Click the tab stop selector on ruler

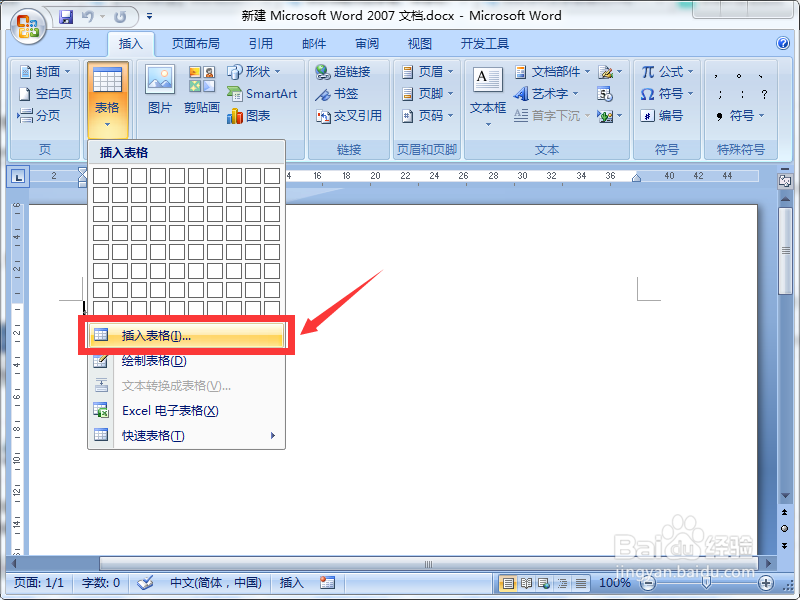[x=18, y=177]
